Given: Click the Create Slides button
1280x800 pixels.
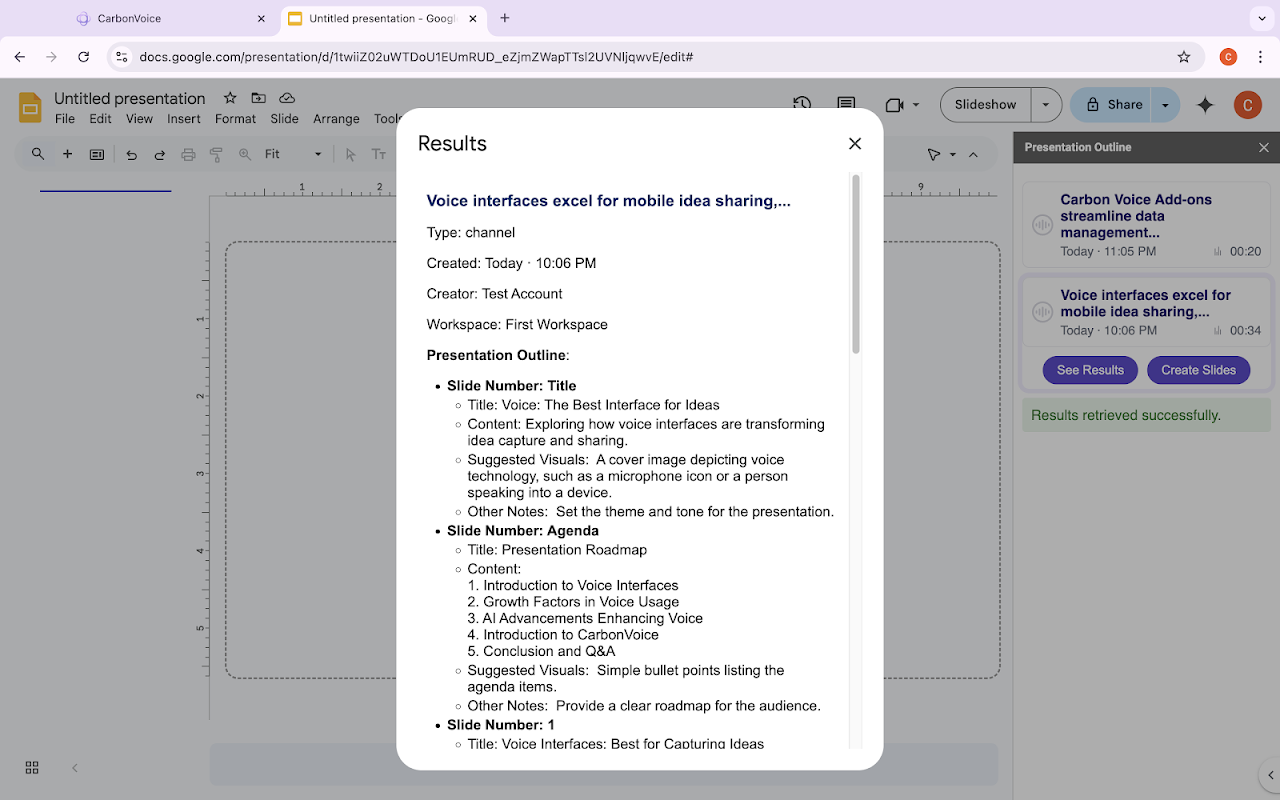Looking at the screenshot, I should [1198, 370].
